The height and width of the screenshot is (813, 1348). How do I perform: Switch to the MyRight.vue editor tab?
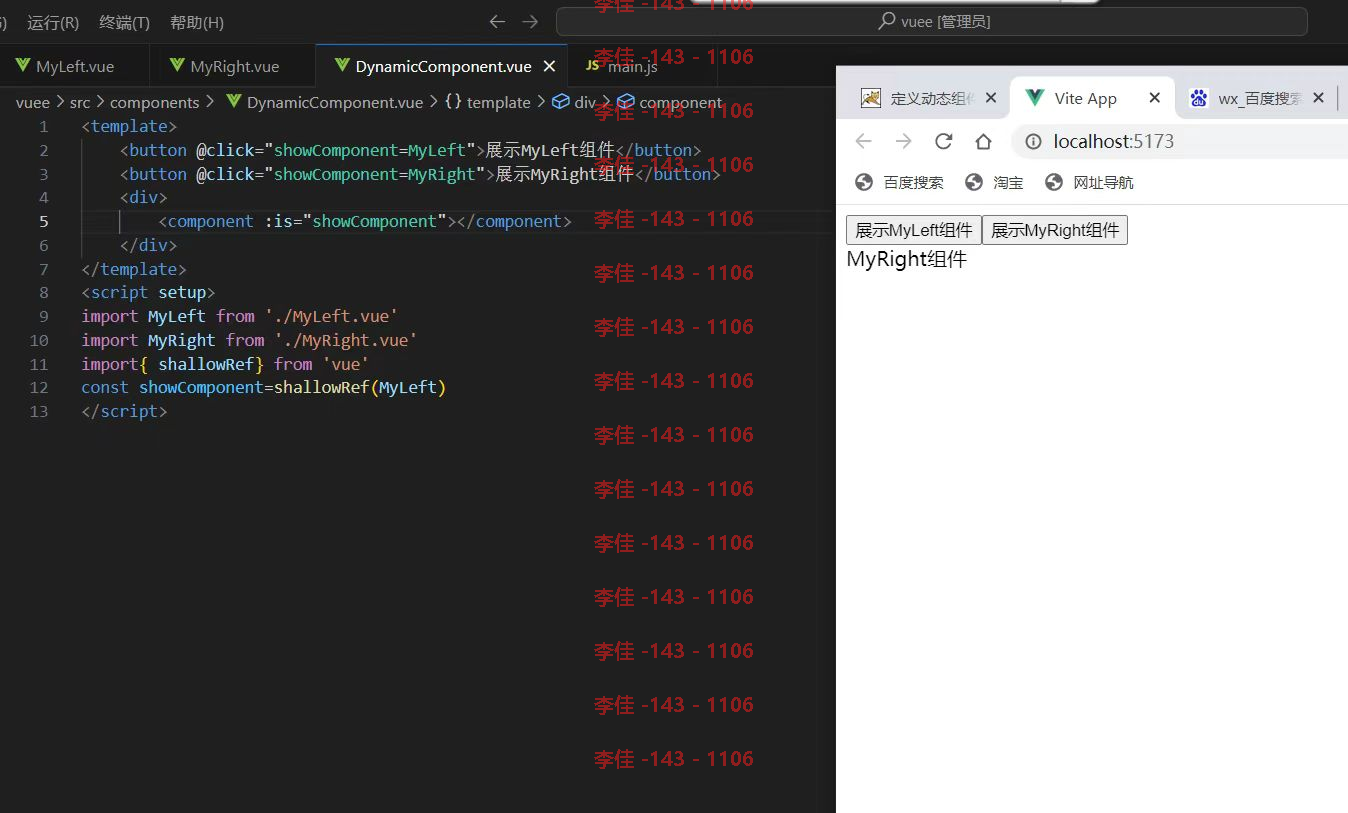234,67
